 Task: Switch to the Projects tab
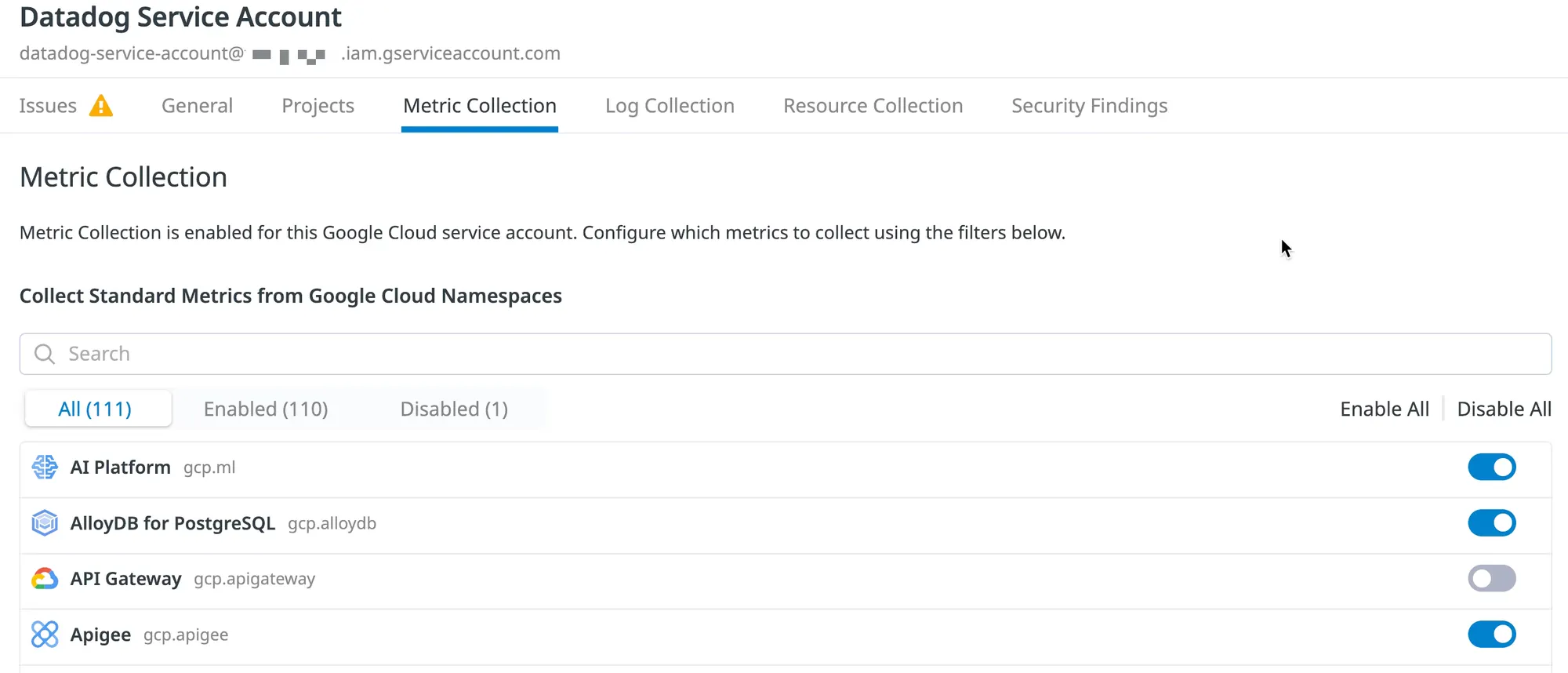pos(318,106)
